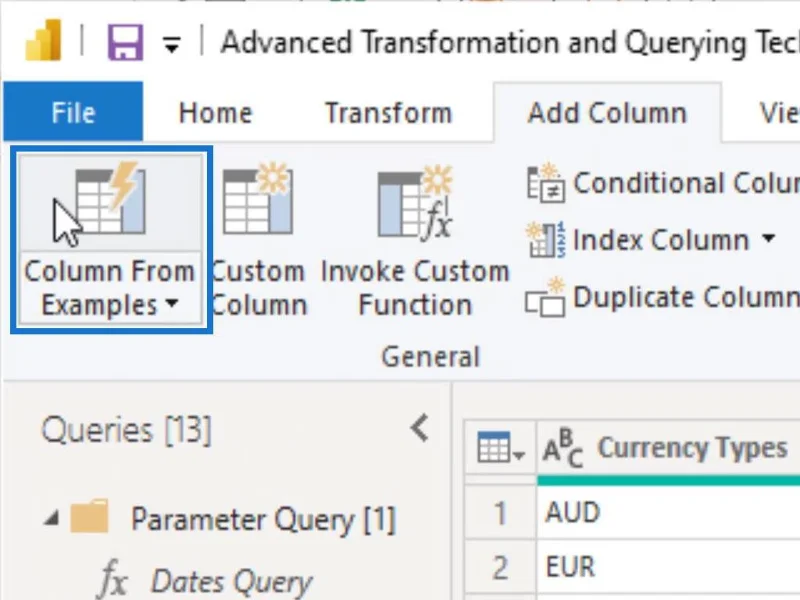800x600 pixels.
Task: Add an Index Column
Action: coord(638,240)
